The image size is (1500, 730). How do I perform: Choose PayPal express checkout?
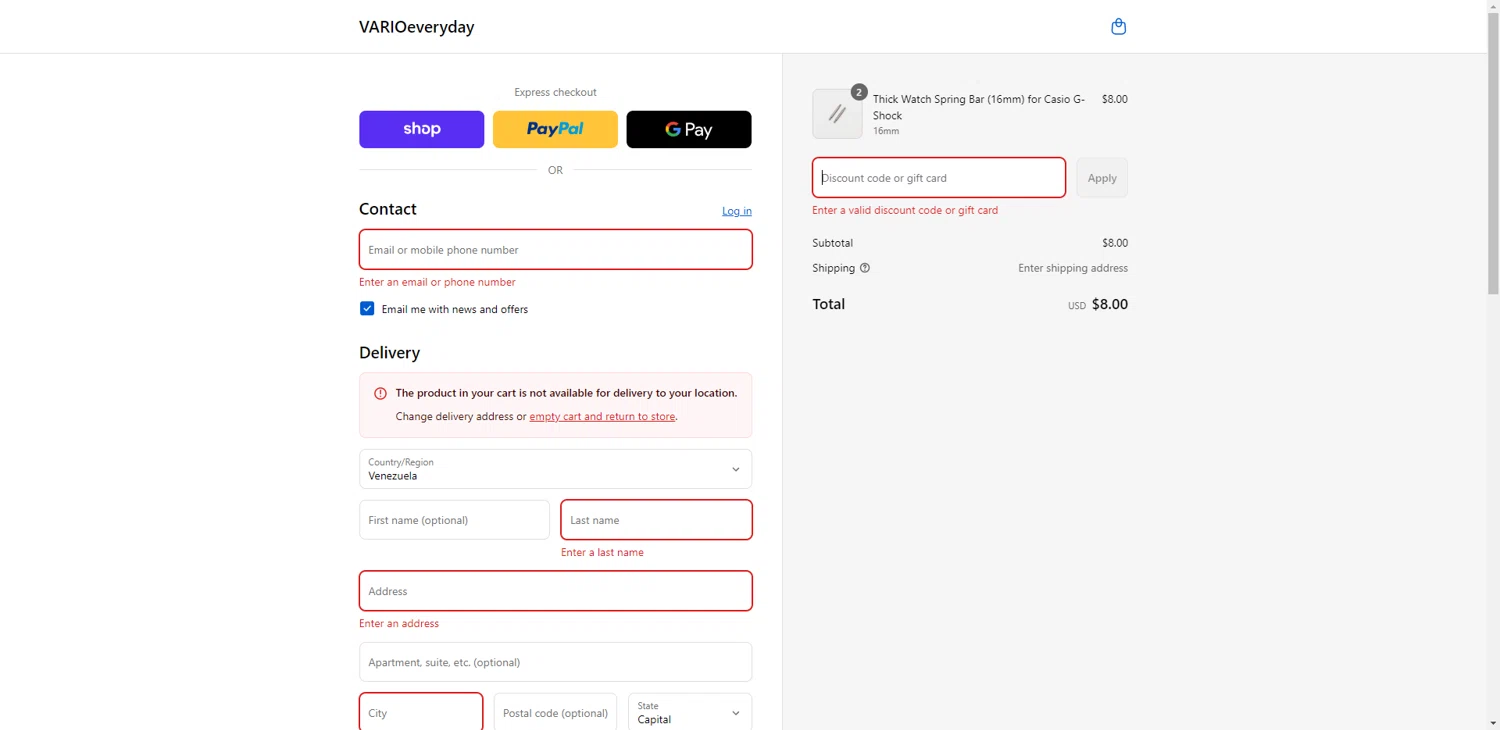click(555, 129)
